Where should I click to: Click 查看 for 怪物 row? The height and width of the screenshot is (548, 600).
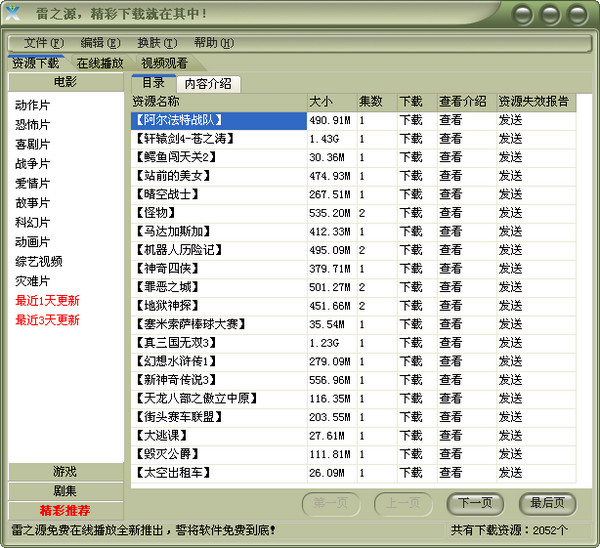point(451,213)
